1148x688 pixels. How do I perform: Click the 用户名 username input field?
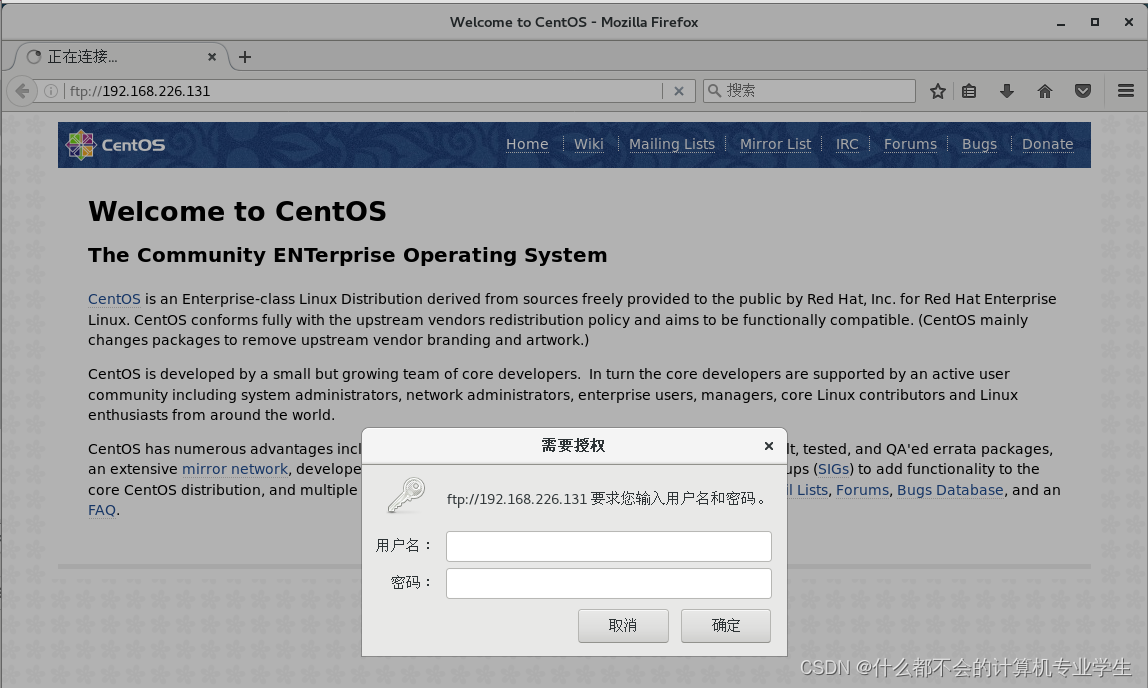(608, 546)
